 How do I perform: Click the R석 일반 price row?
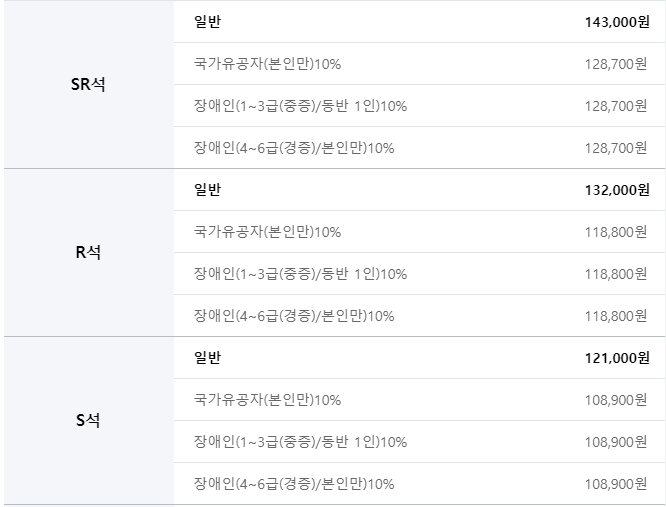click(x=419, y=190)
